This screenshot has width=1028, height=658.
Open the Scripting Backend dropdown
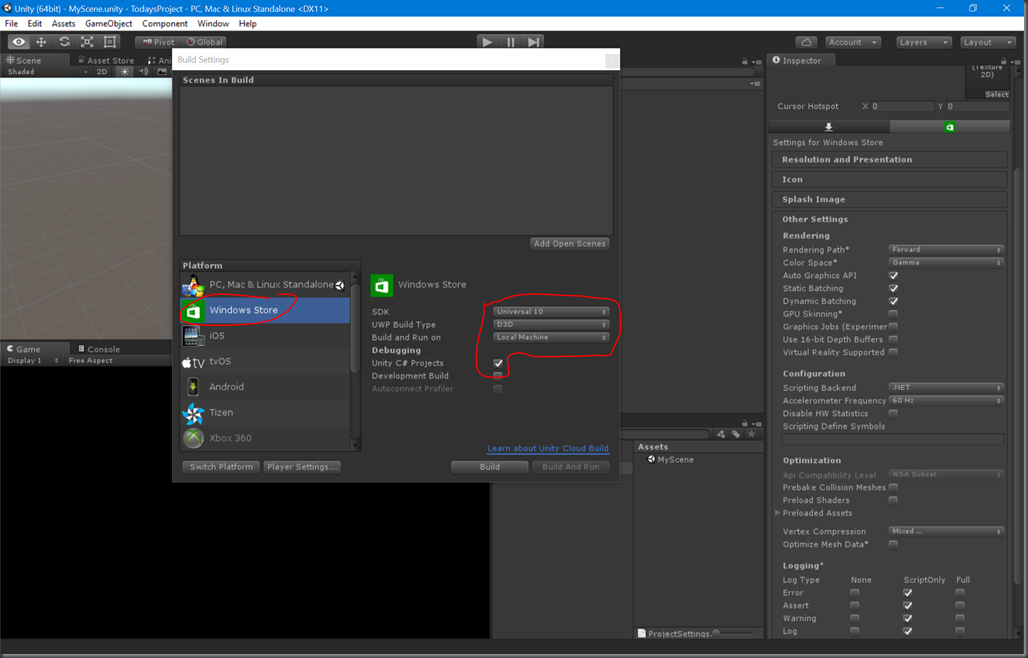pos(946,388)
